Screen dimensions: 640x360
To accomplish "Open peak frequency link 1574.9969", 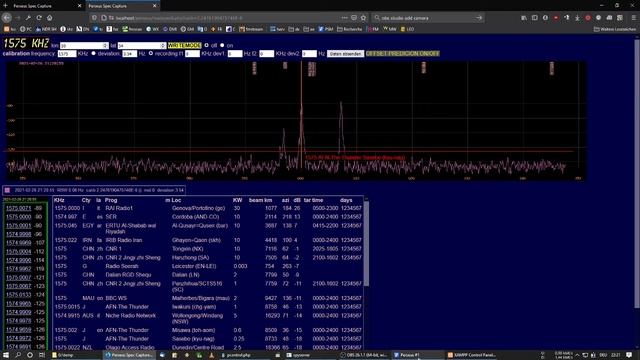I will 18,243.
